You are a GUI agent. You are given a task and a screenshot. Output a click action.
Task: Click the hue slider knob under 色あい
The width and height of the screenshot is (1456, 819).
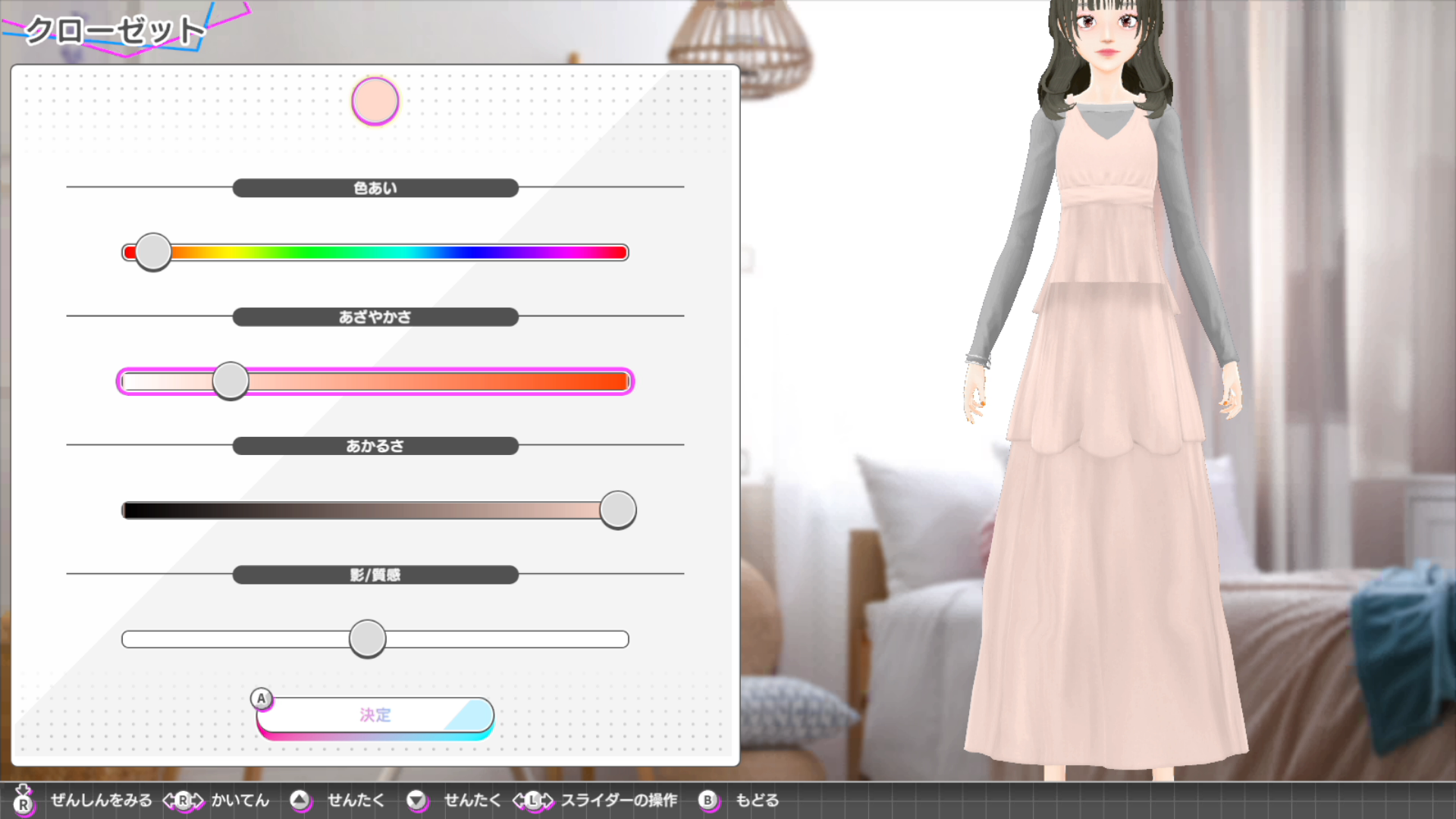pyautogui.click(x=153, y=252)
